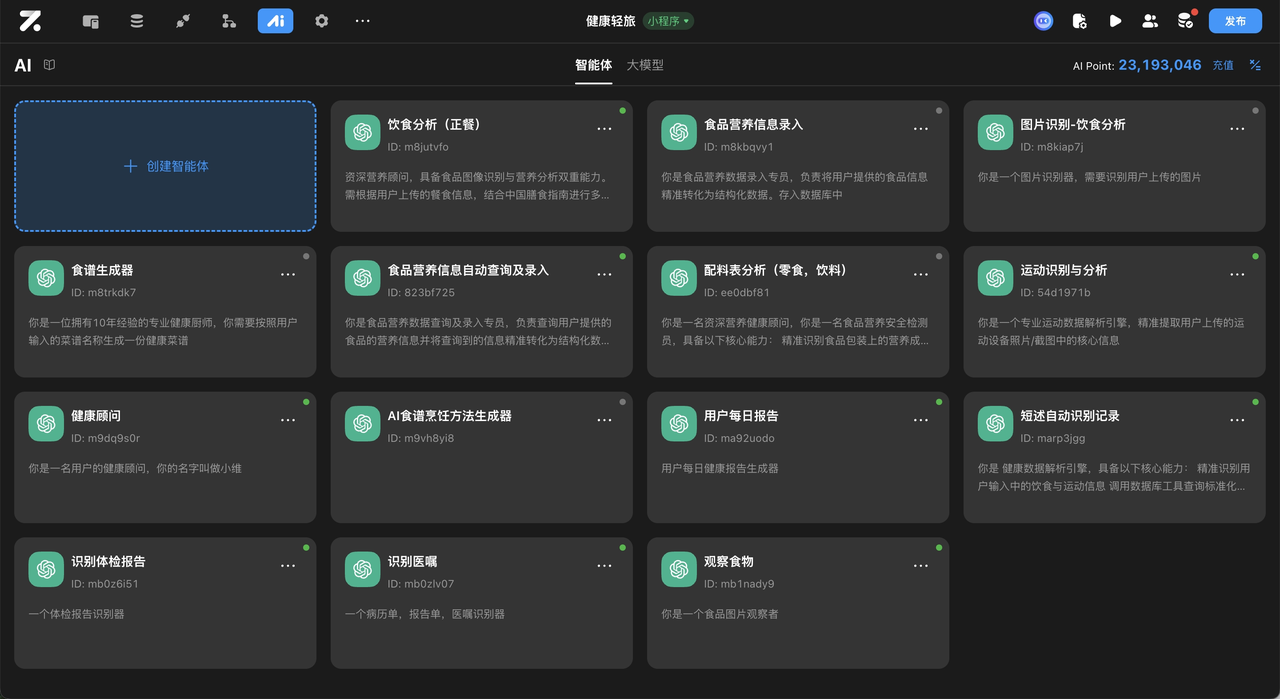Click the 充值 recharge link
The width and height of the screenshot is (1280, 699).
click(x=1223, y=65)
